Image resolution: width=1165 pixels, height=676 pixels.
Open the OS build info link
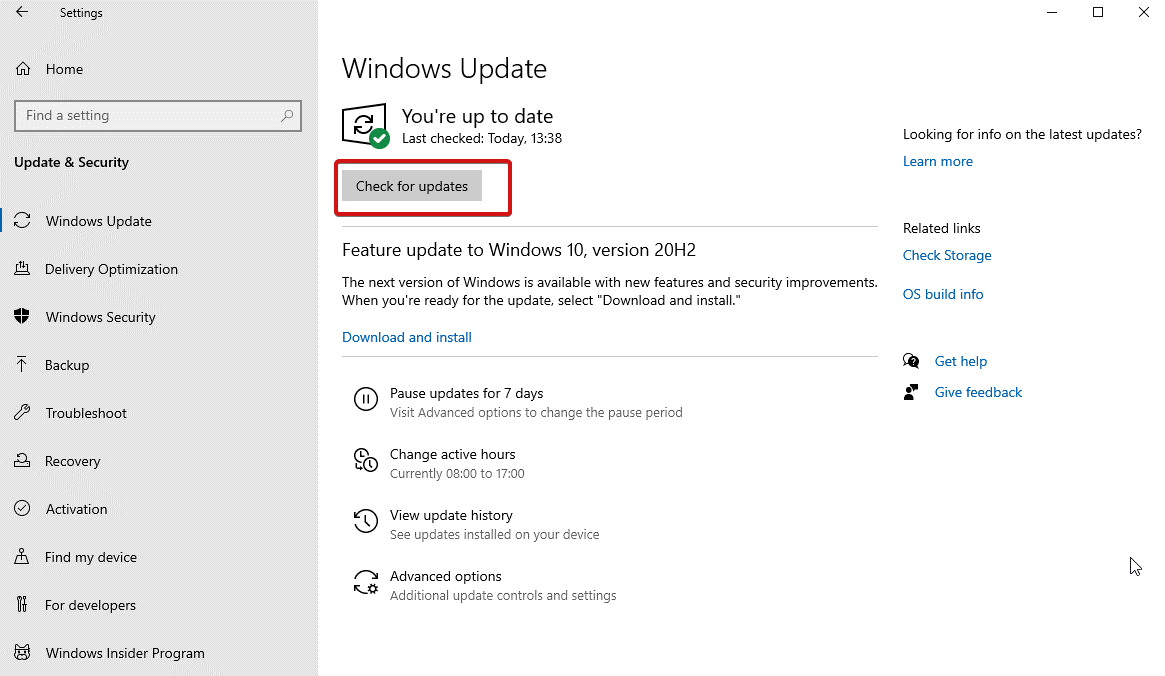click(943, 294)
